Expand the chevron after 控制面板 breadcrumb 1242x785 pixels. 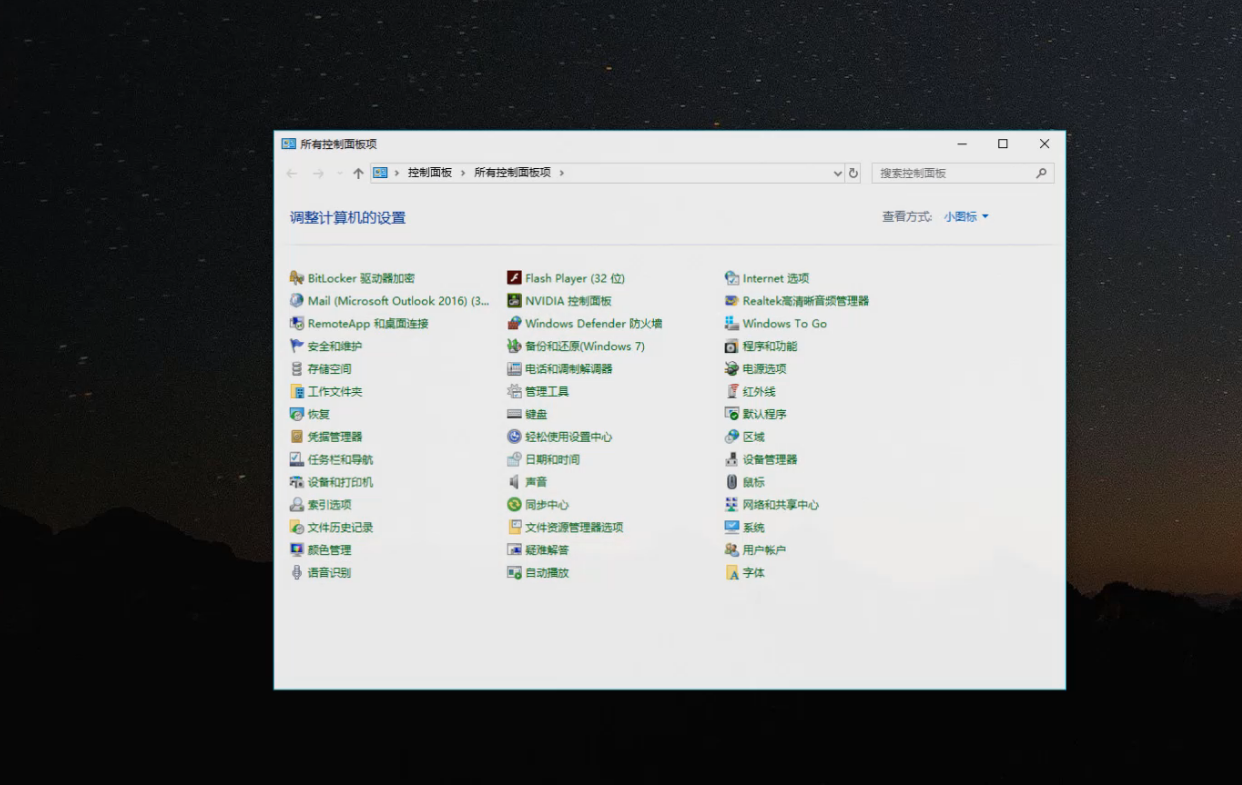click(463, 173)
